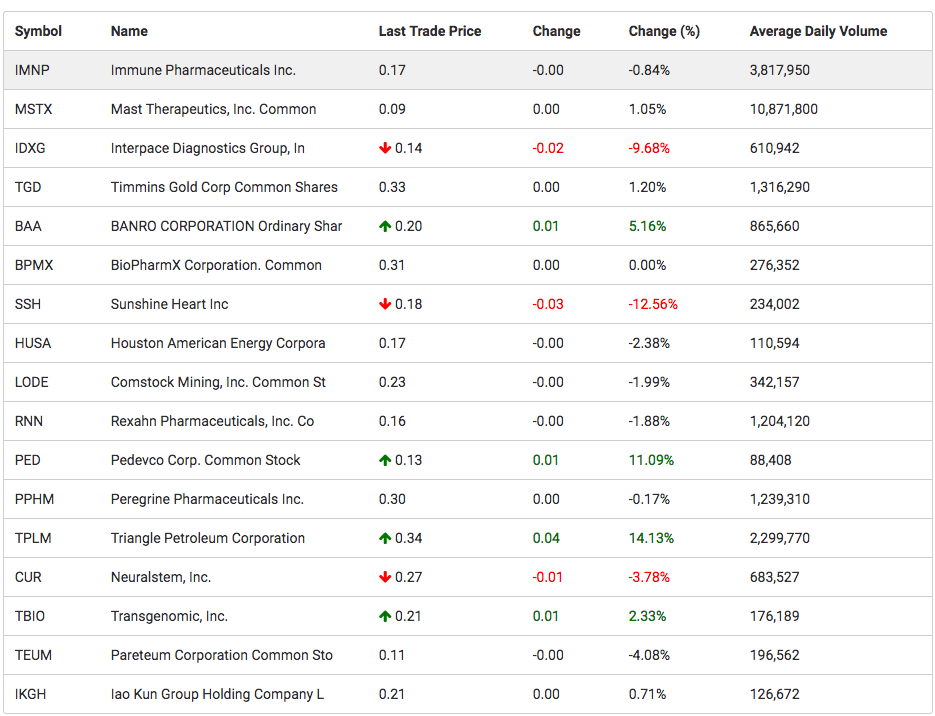
Task: Select the PED symbol
Action: 27,460
